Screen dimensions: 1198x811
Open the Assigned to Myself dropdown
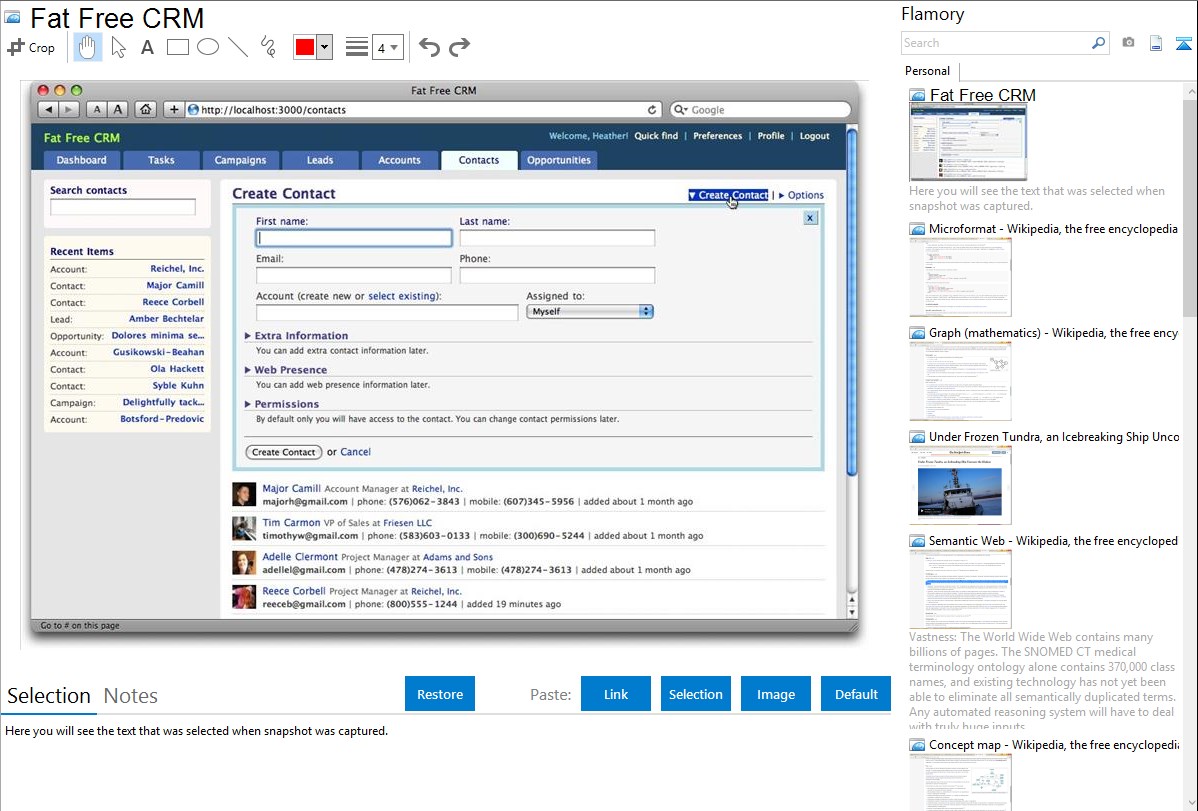(x=590, y=311)
